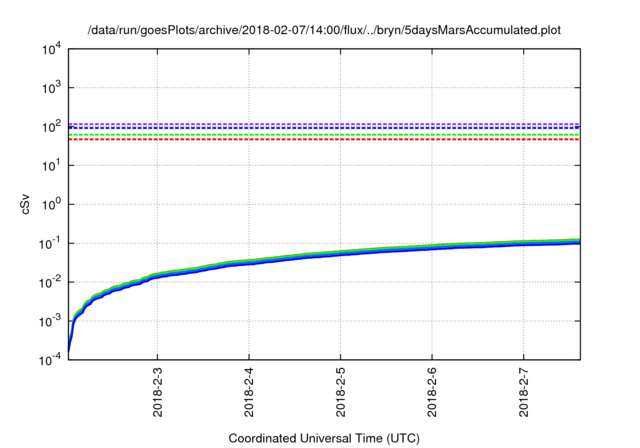The image size is (640, 448).
Task: Click the y-axis label 10^3
Action: [51, 87]
